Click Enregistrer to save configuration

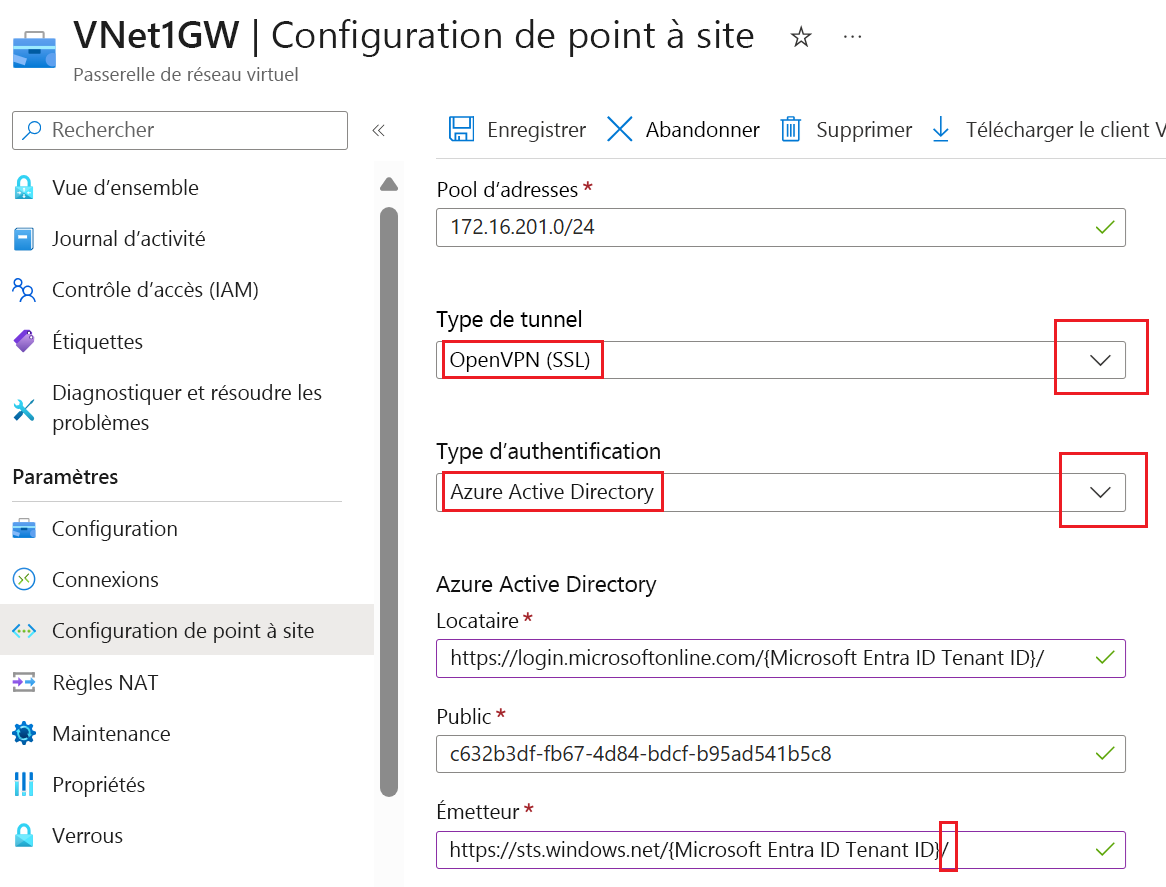(x=517, y=129)
